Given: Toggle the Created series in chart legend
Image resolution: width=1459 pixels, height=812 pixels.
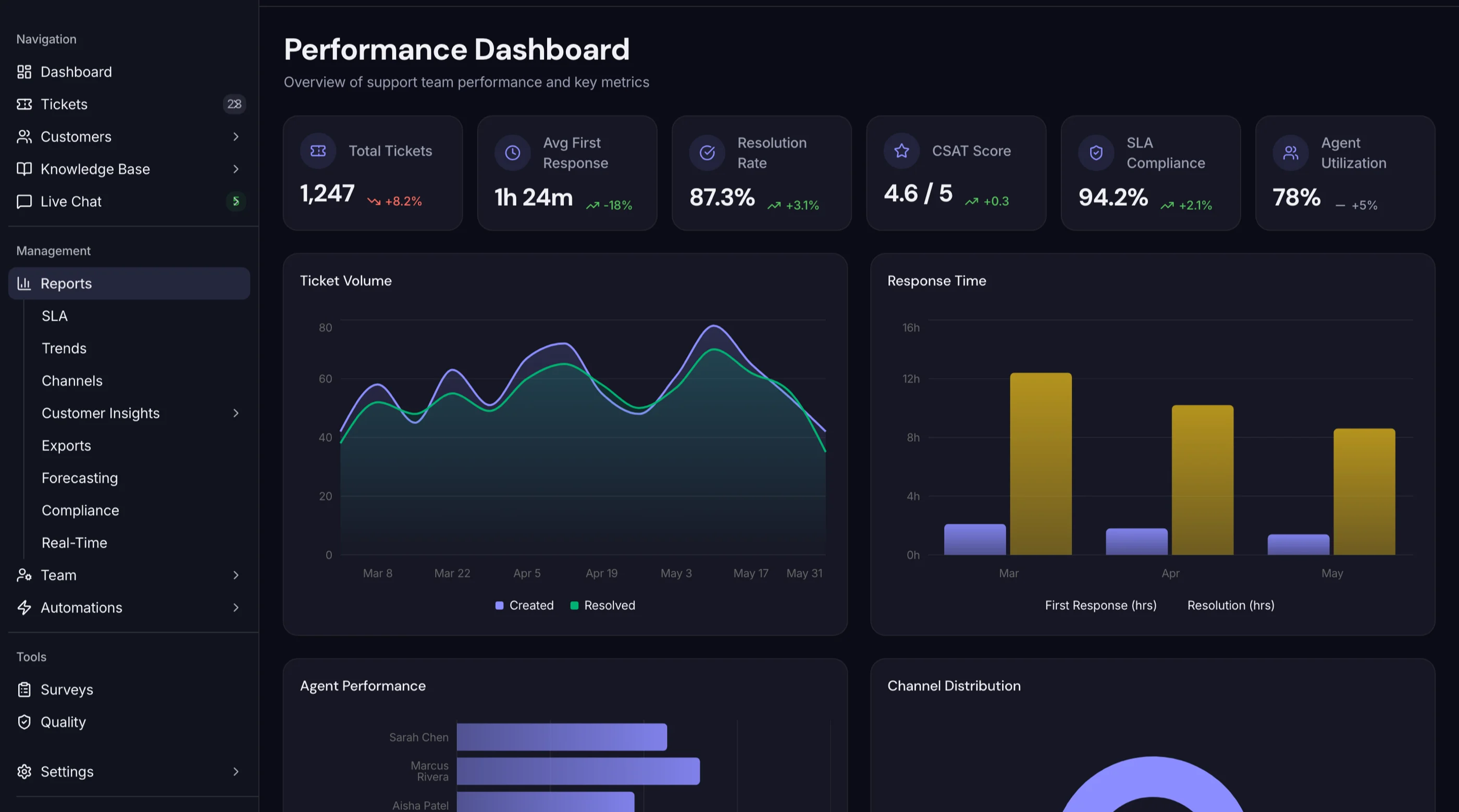Looking at the screenshot, I should coord(525,605).
